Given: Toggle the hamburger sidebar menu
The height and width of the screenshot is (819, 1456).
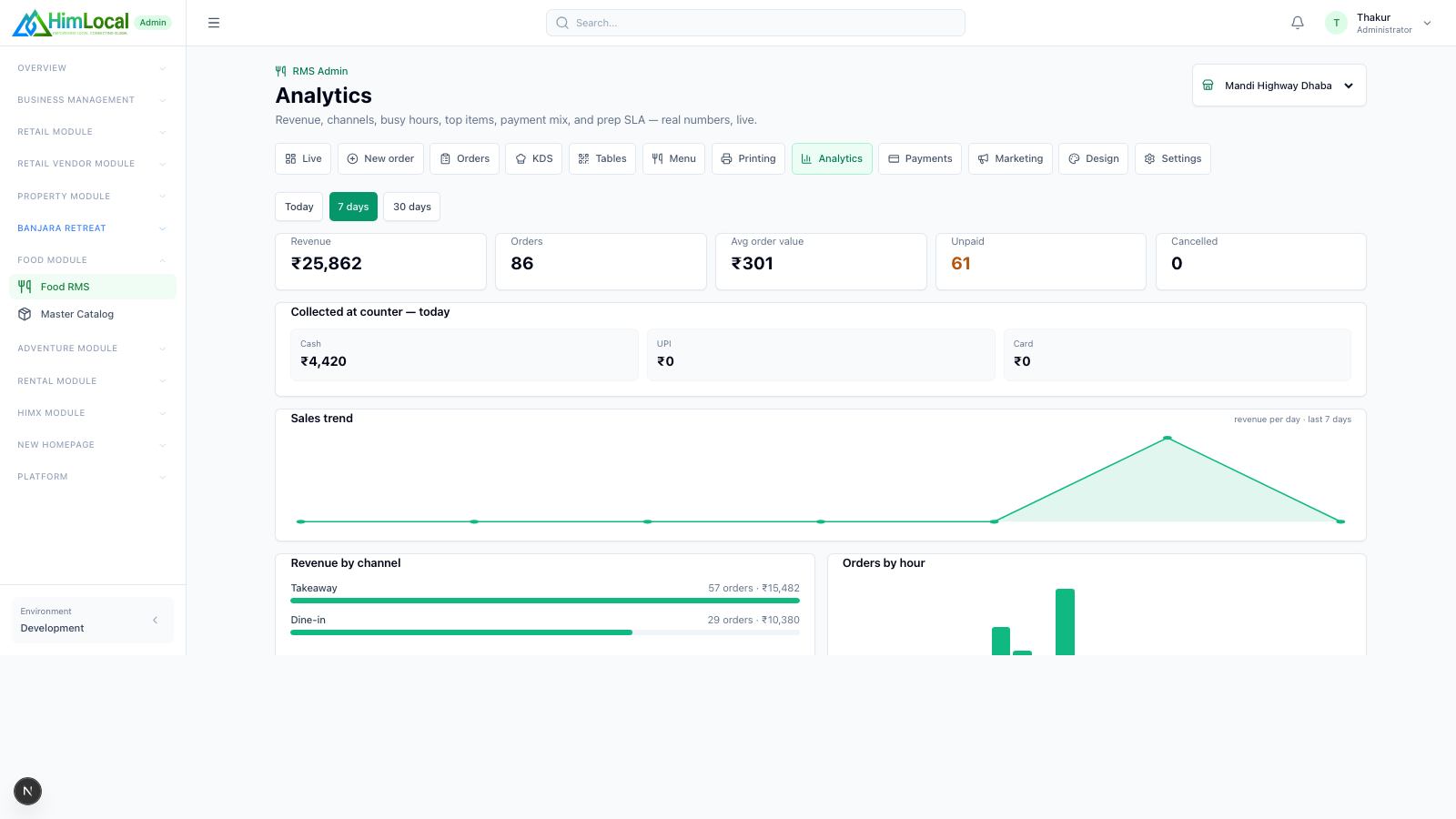Looking at the screenshot, I should coord(214,23).
